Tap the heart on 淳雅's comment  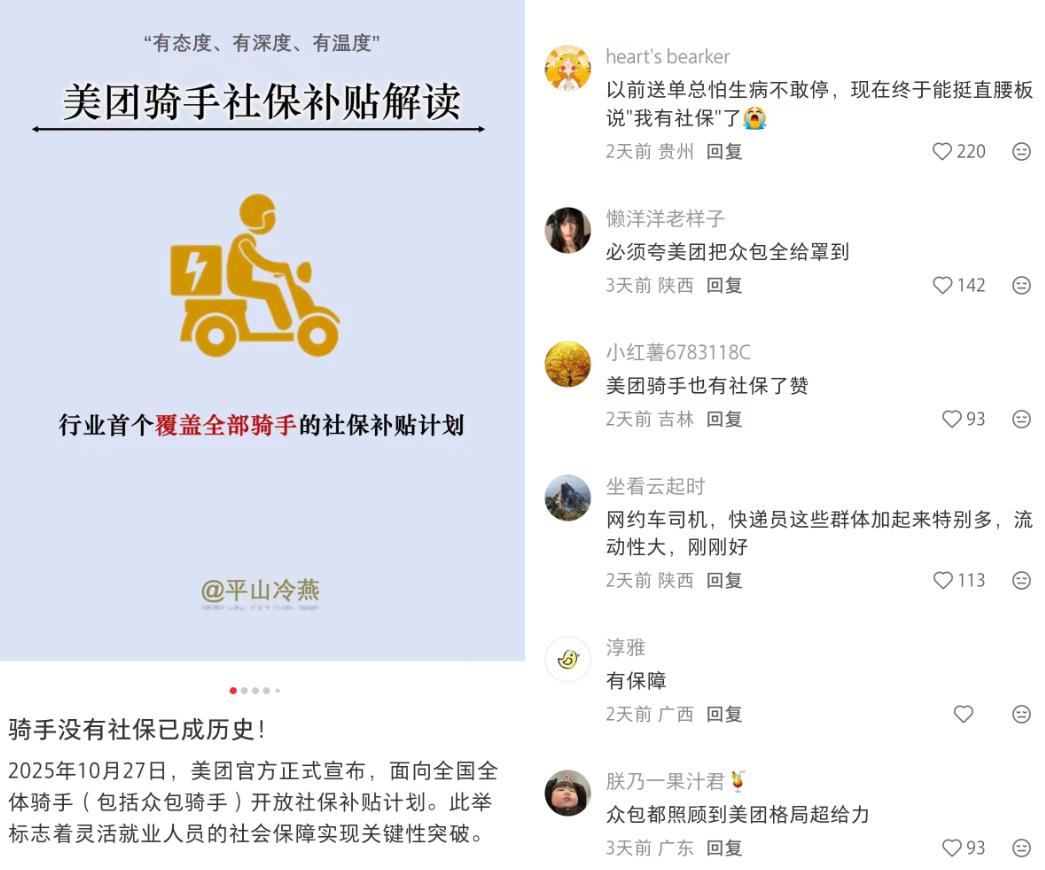(x=964, y=714)
